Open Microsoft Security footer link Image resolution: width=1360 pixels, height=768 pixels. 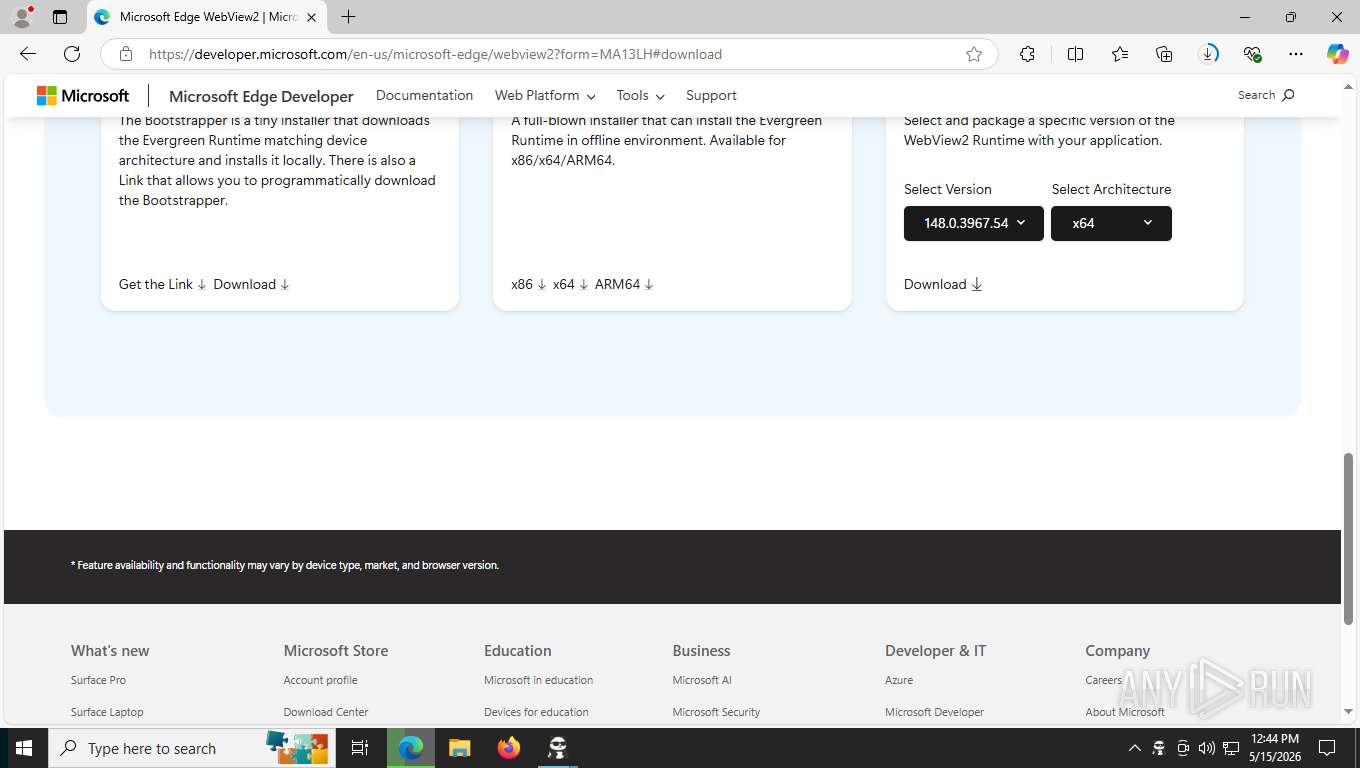pos(716,712)
